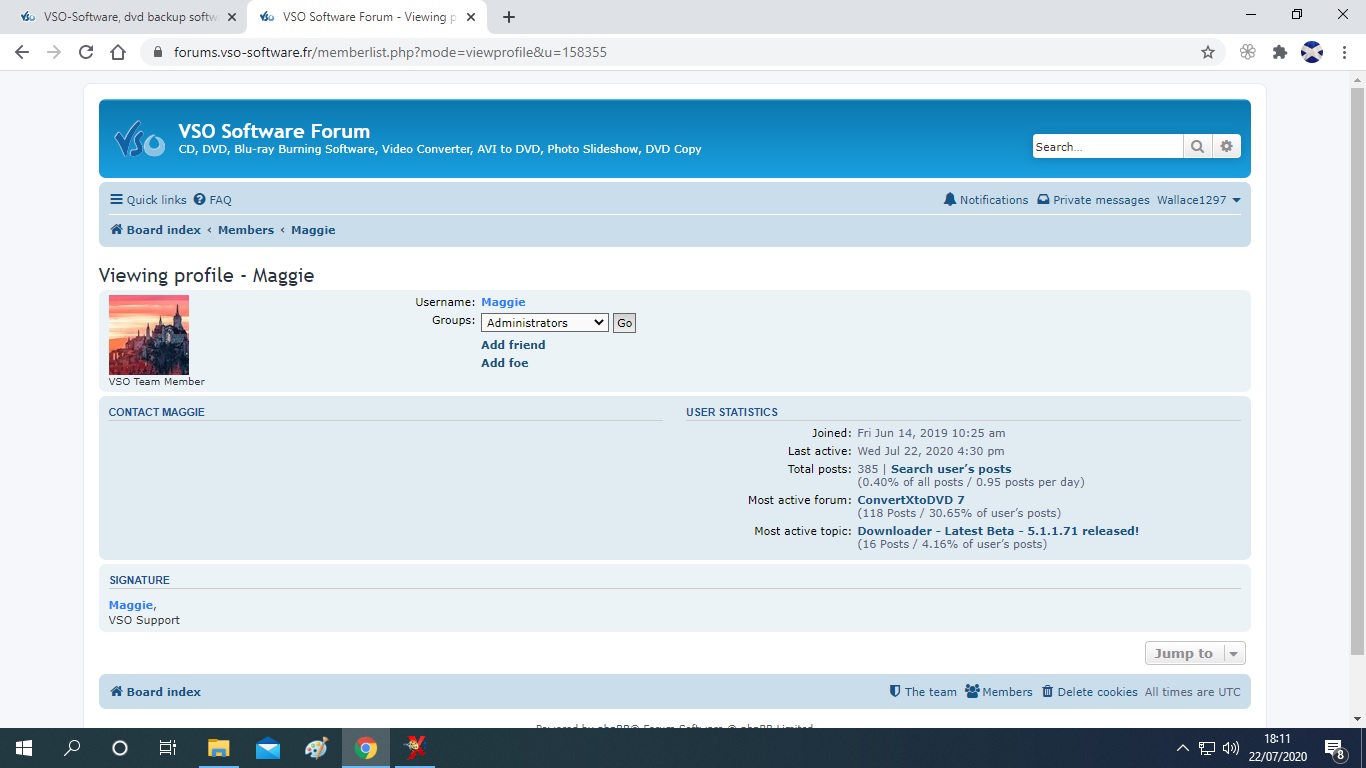Open the Jump to dropdown
Image resolution: width=1366 pixels, height=768 pixels.
point(1195,653)
